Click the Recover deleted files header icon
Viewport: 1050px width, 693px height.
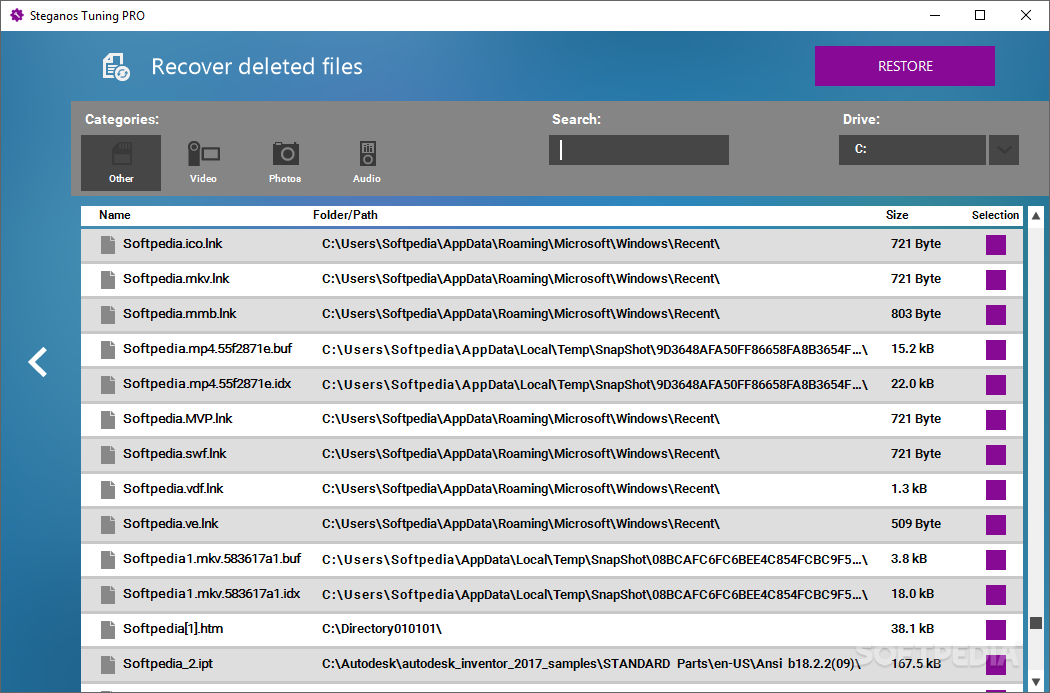tap(116, 66)
